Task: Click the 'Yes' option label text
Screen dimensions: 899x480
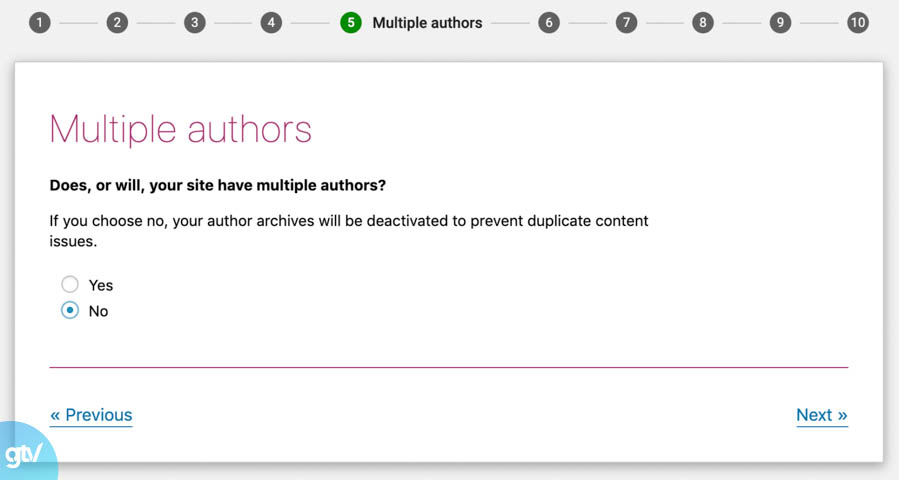Action: [101, 285]
